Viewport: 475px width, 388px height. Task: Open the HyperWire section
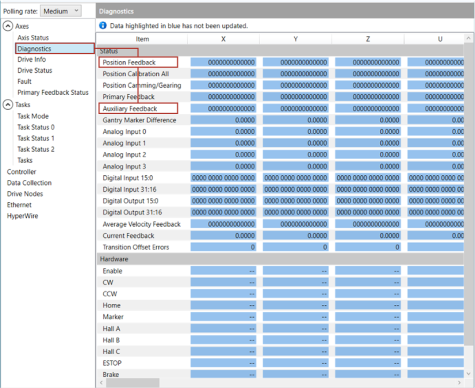[22, 216]
